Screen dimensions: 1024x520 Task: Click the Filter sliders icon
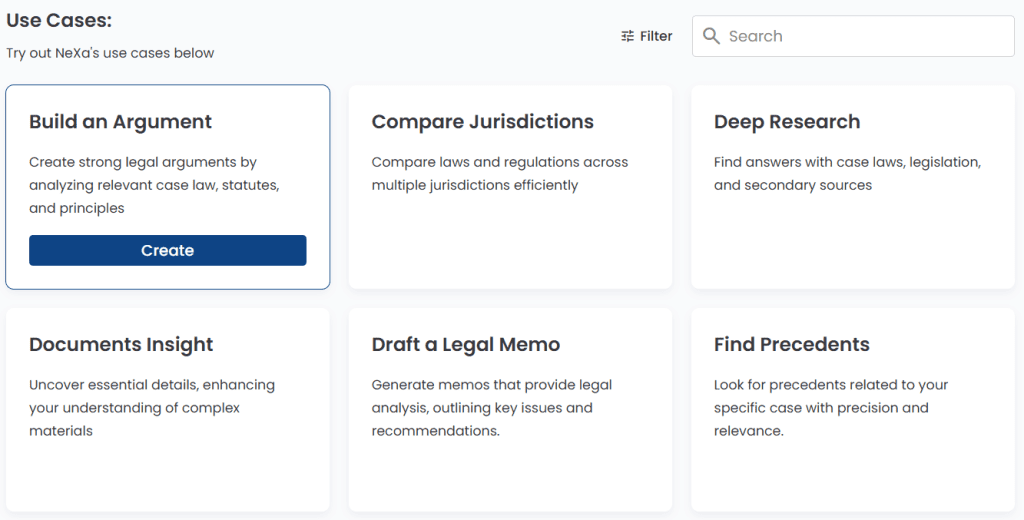(628, 36)
